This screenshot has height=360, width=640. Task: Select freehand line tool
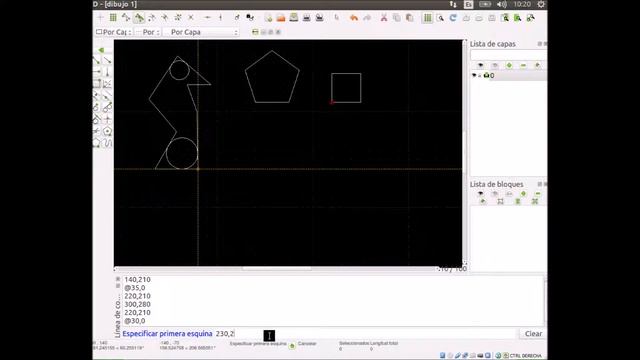pos(107,143)
